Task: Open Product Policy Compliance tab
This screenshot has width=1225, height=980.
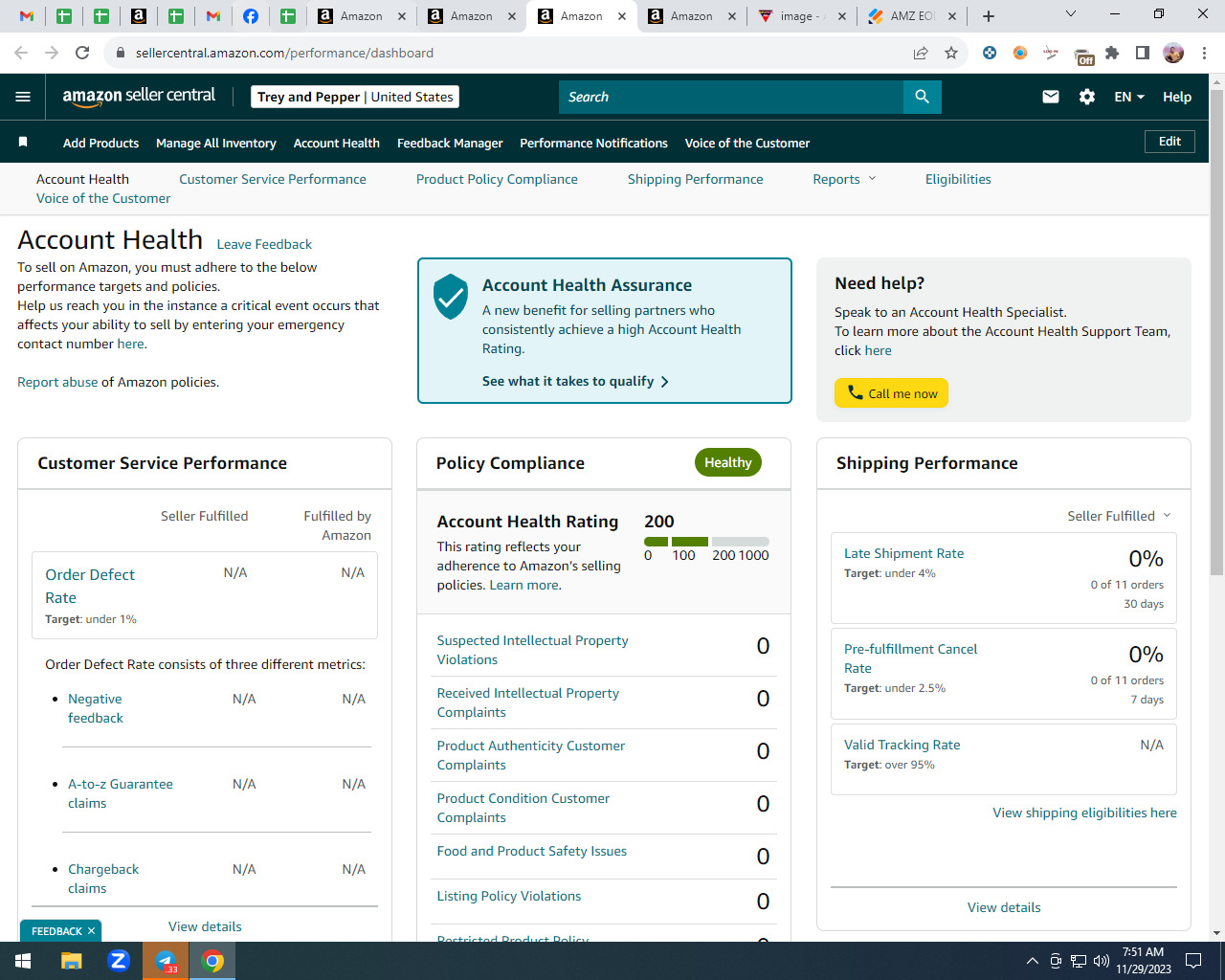Action: [497, 179]
